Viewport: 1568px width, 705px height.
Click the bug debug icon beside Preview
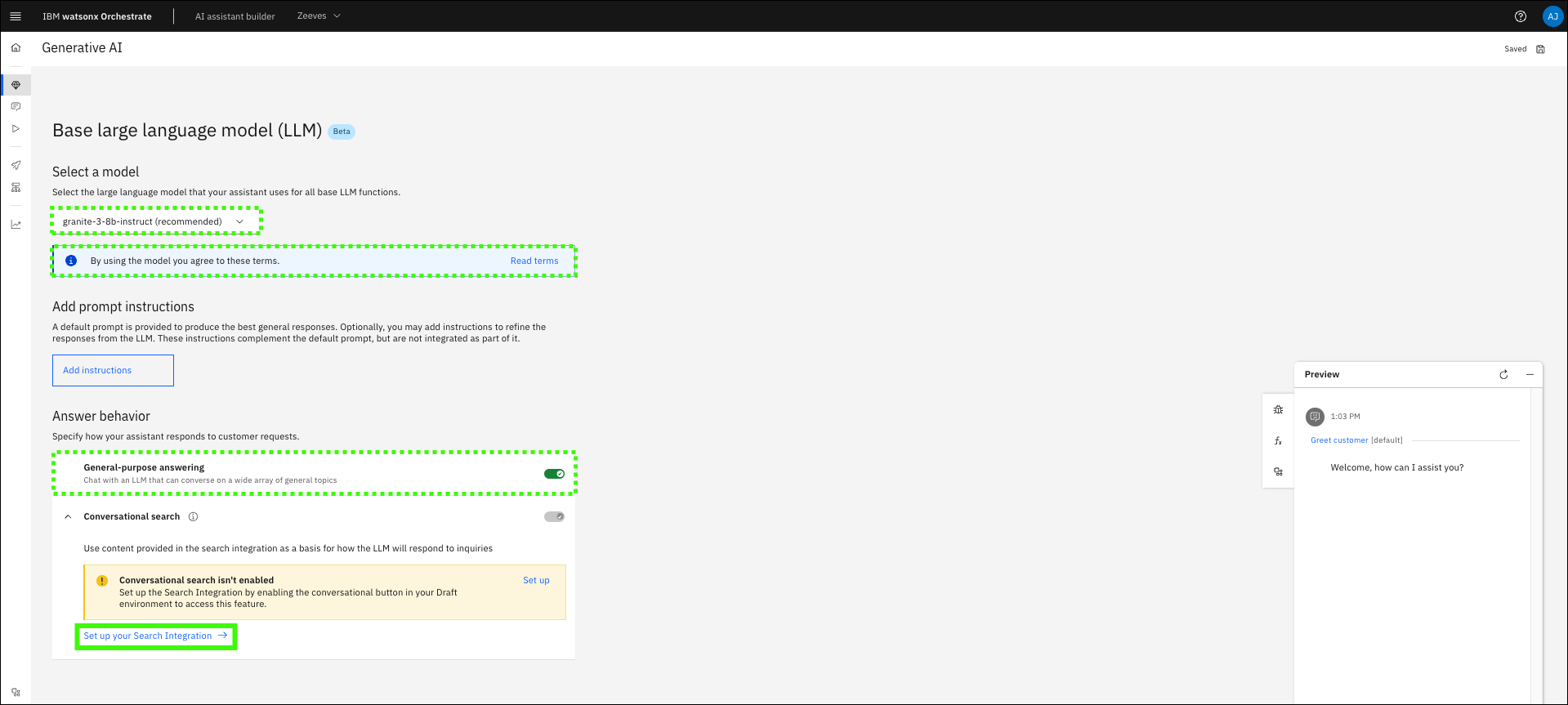pyautogui.click(x=1278, y=410)
